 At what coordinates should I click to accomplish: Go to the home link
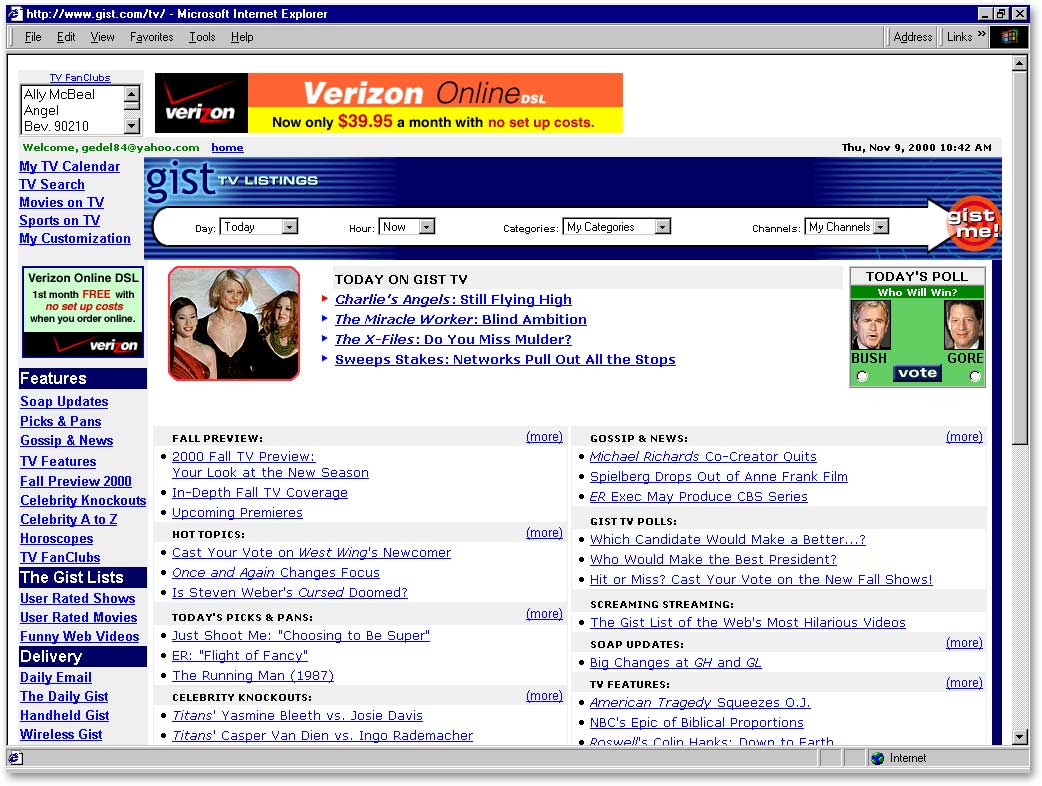pos(227,147)
